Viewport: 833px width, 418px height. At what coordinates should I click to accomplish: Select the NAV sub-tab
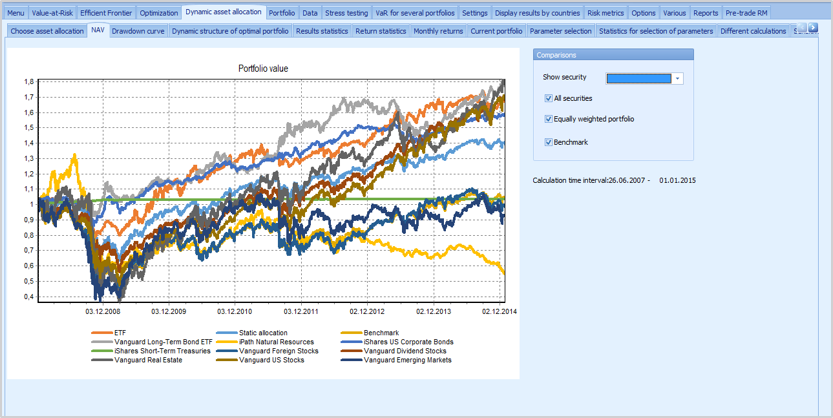pos(98,30)
